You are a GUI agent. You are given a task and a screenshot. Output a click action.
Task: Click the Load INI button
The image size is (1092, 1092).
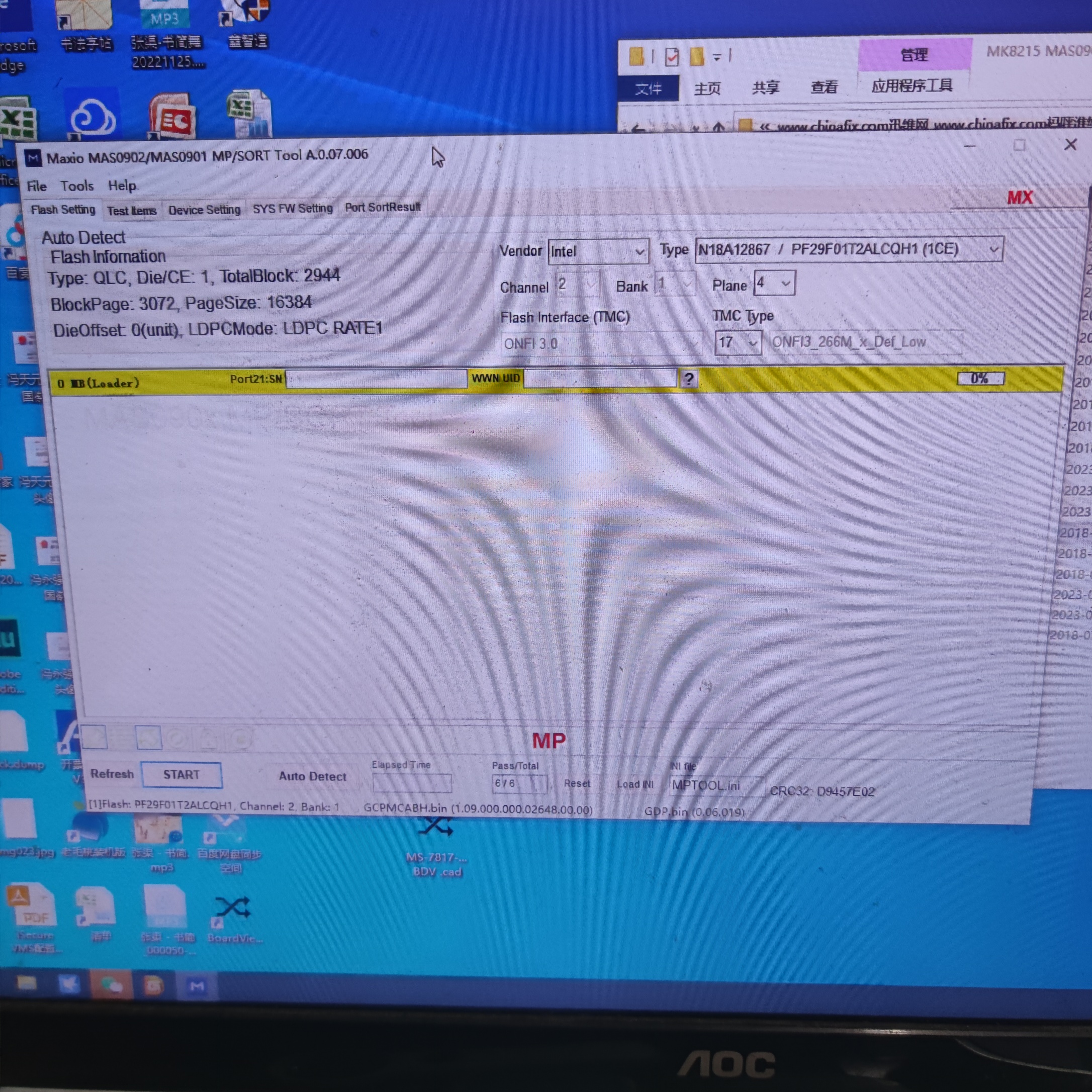(635, 784)
